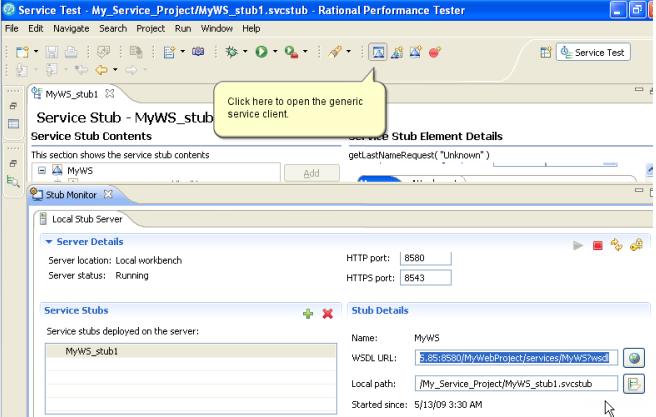Image resolution: width=656 pixels, height=417 pixels.
Task: Open local path stub file icon
Action: 632,382
